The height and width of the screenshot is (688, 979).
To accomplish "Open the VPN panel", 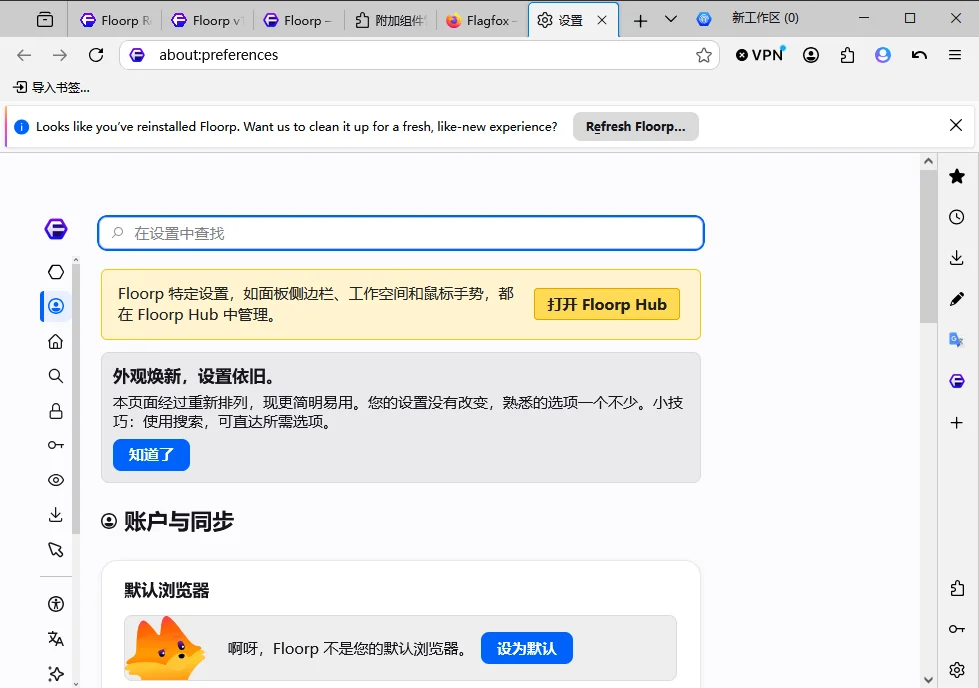I will tap(760, 55).
